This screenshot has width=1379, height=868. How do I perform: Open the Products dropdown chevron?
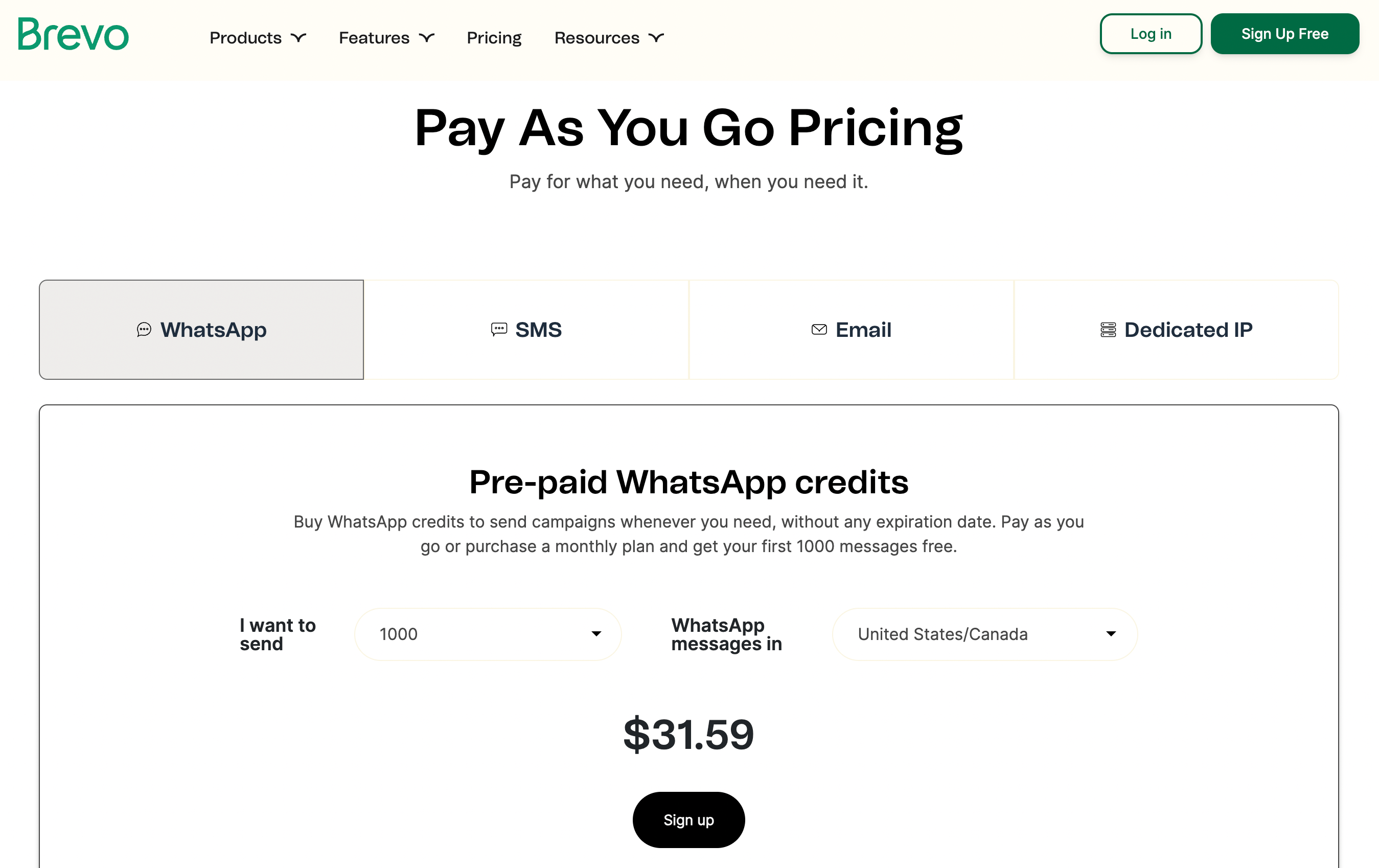pos(299,38)
